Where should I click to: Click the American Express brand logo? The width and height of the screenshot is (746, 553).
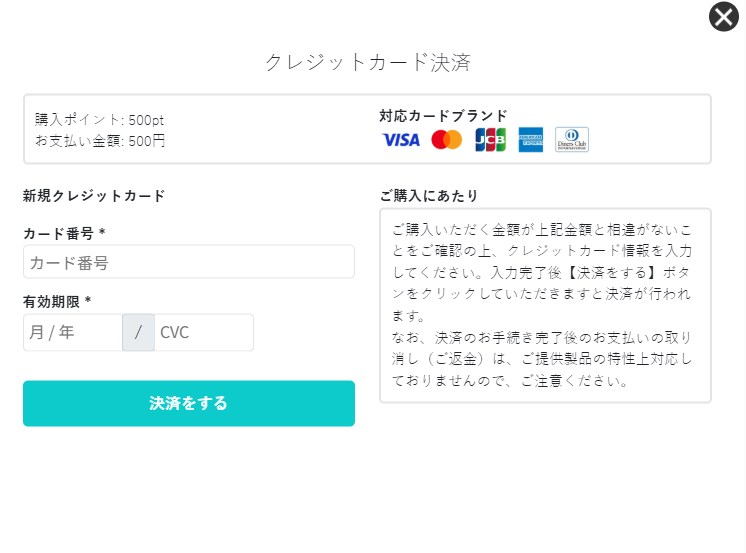[531, 140]
